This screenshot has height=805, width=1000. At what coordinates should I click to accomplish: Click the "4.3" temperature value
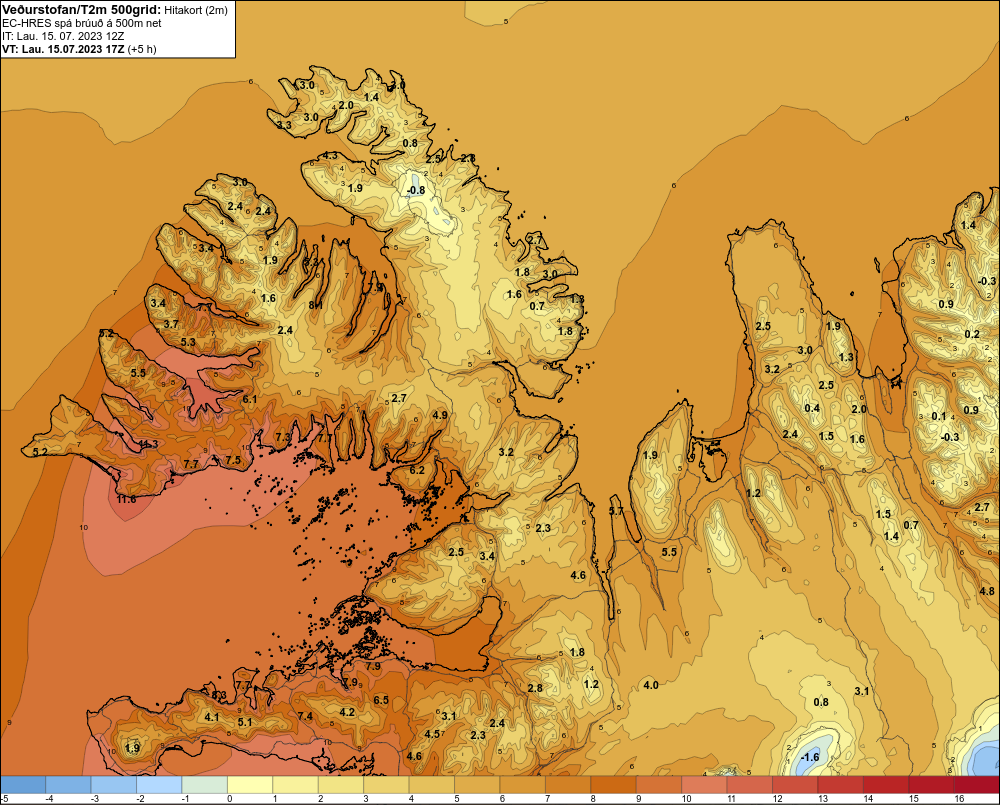pyautogui.click(x=330, y=155)
